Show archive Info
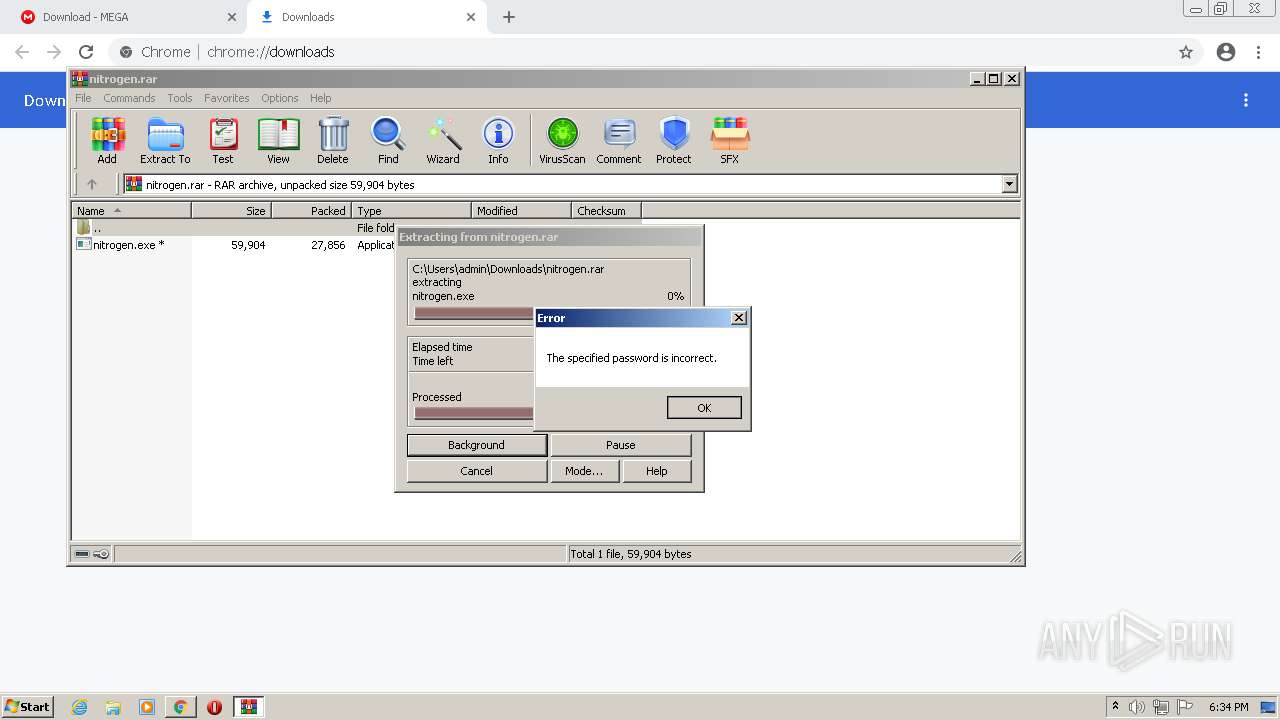 click(498, 140)
